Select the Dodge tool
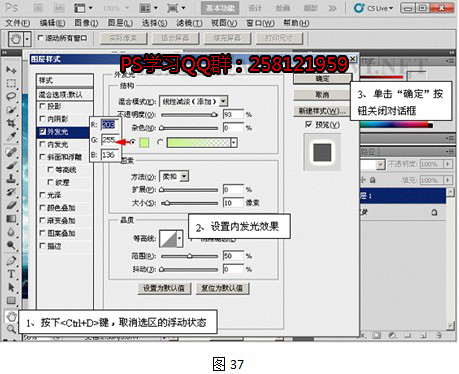This screenshot has height=374, width=459. coord(11,245)
